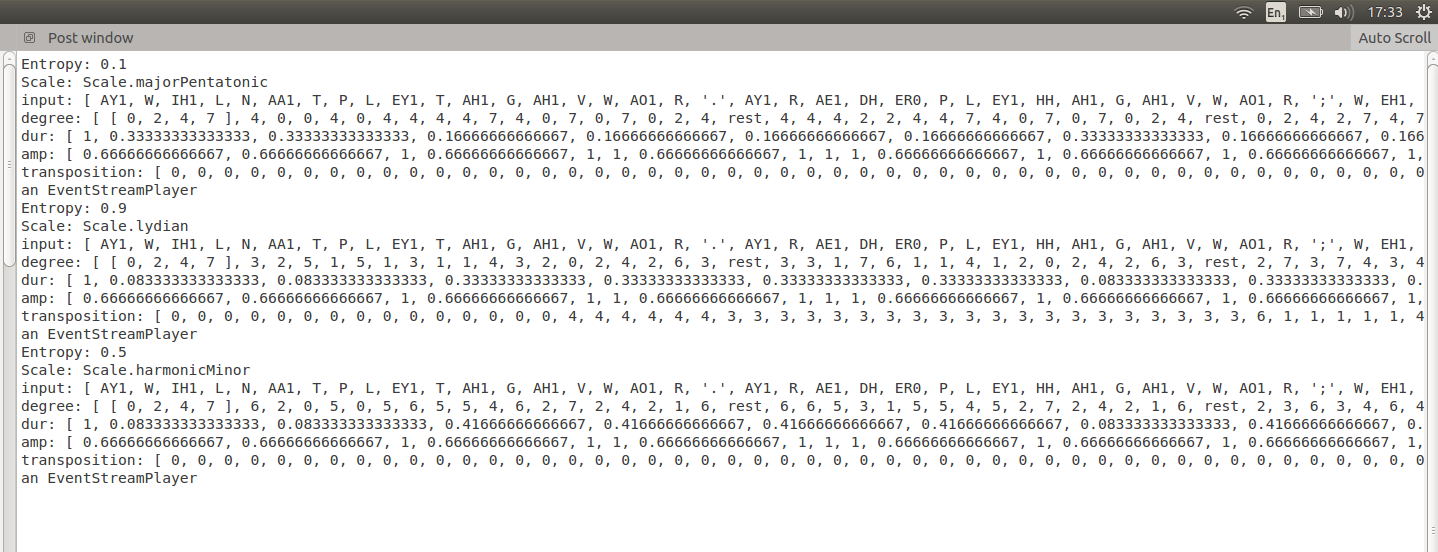Click the Post window title label
1438x552 pixels.
(x=91, y=38)
